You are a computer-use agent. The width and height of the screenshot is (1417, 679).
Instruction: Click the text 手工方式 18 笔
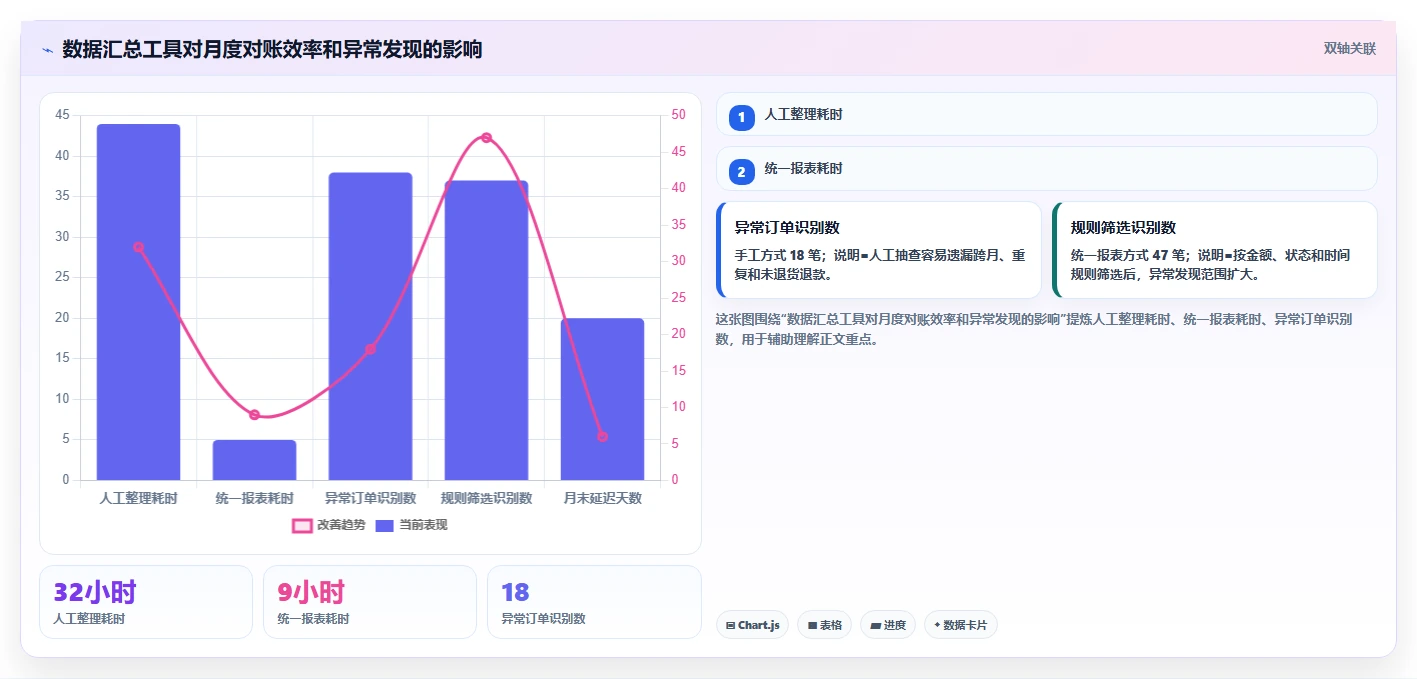[x=777, y=255]
